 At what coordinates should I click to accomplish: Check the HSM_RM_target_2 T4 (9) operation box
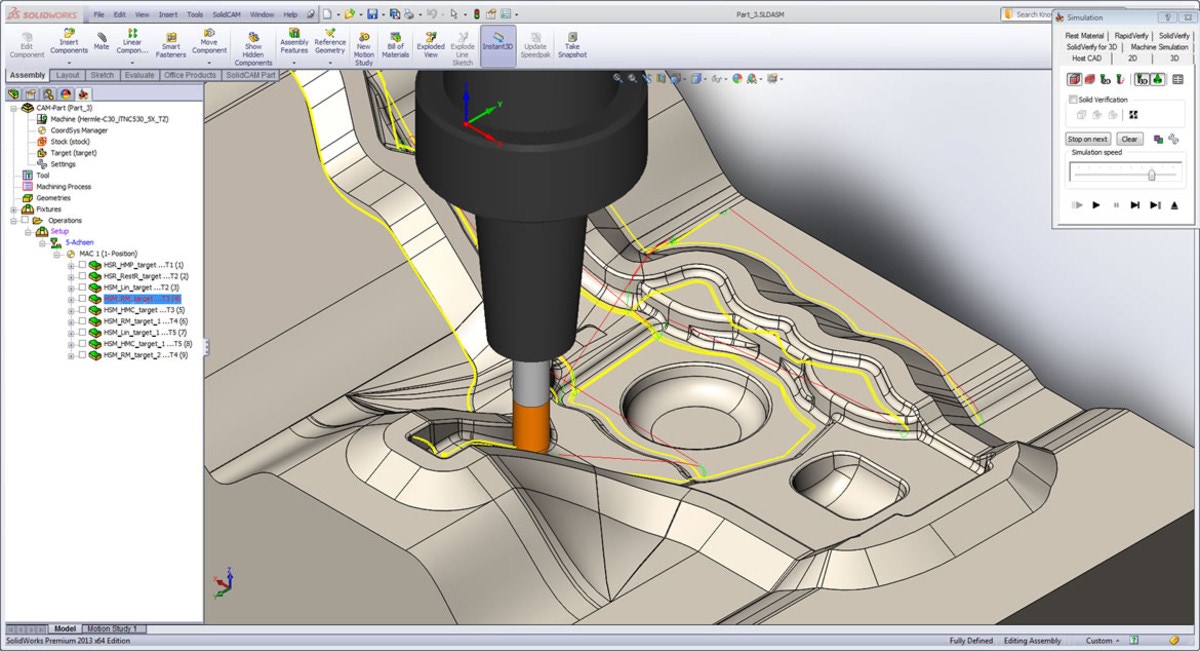coord(83,355)
